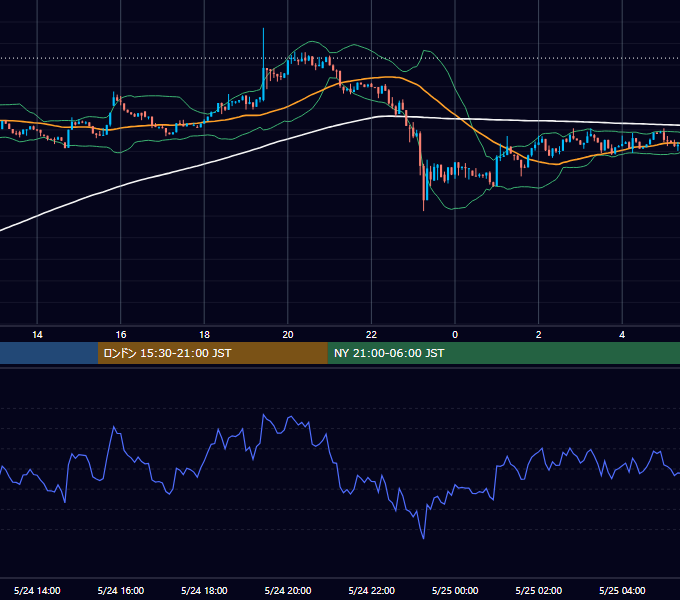
Task: Click the 4 hour axis label
Action: point(622,335)
